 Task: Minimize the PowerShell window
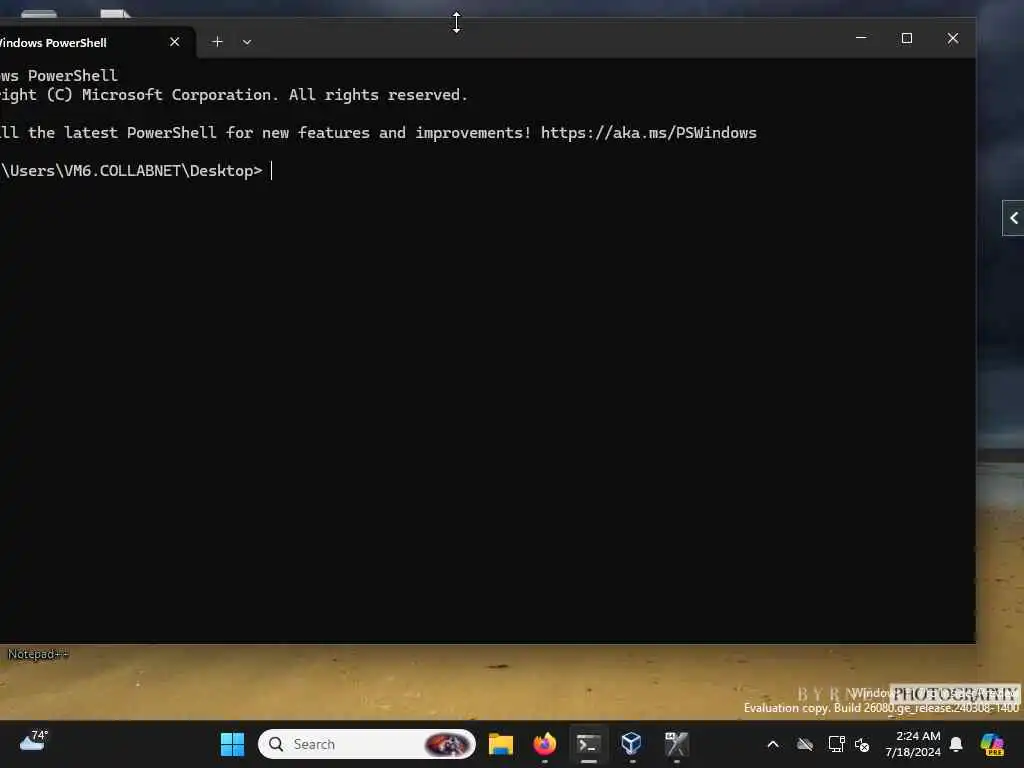(861, 38)
